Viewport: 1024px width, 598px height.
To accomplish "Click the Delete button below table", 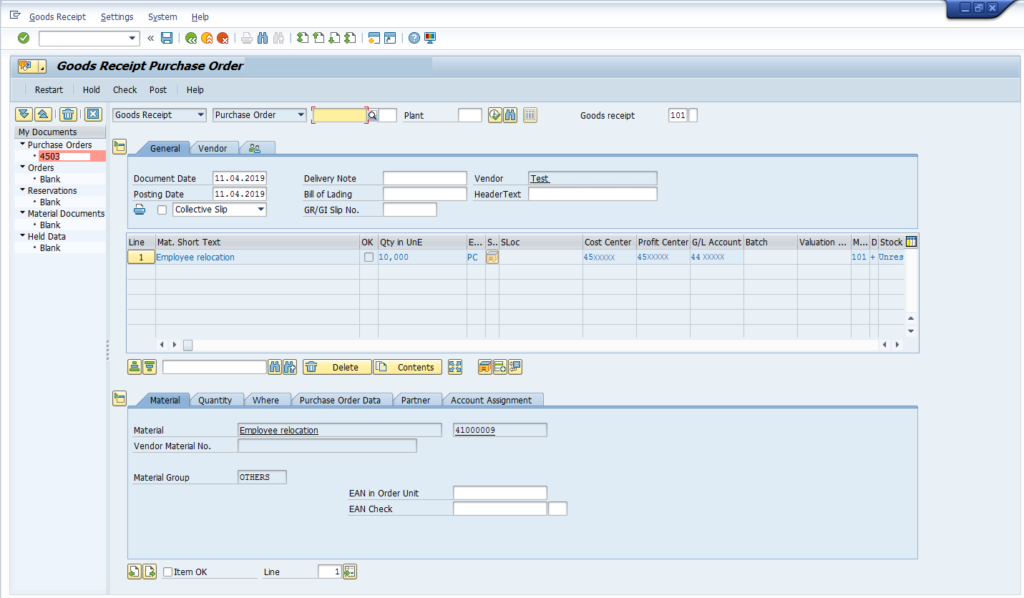I will pyautogui.click(x=337, y=367).
